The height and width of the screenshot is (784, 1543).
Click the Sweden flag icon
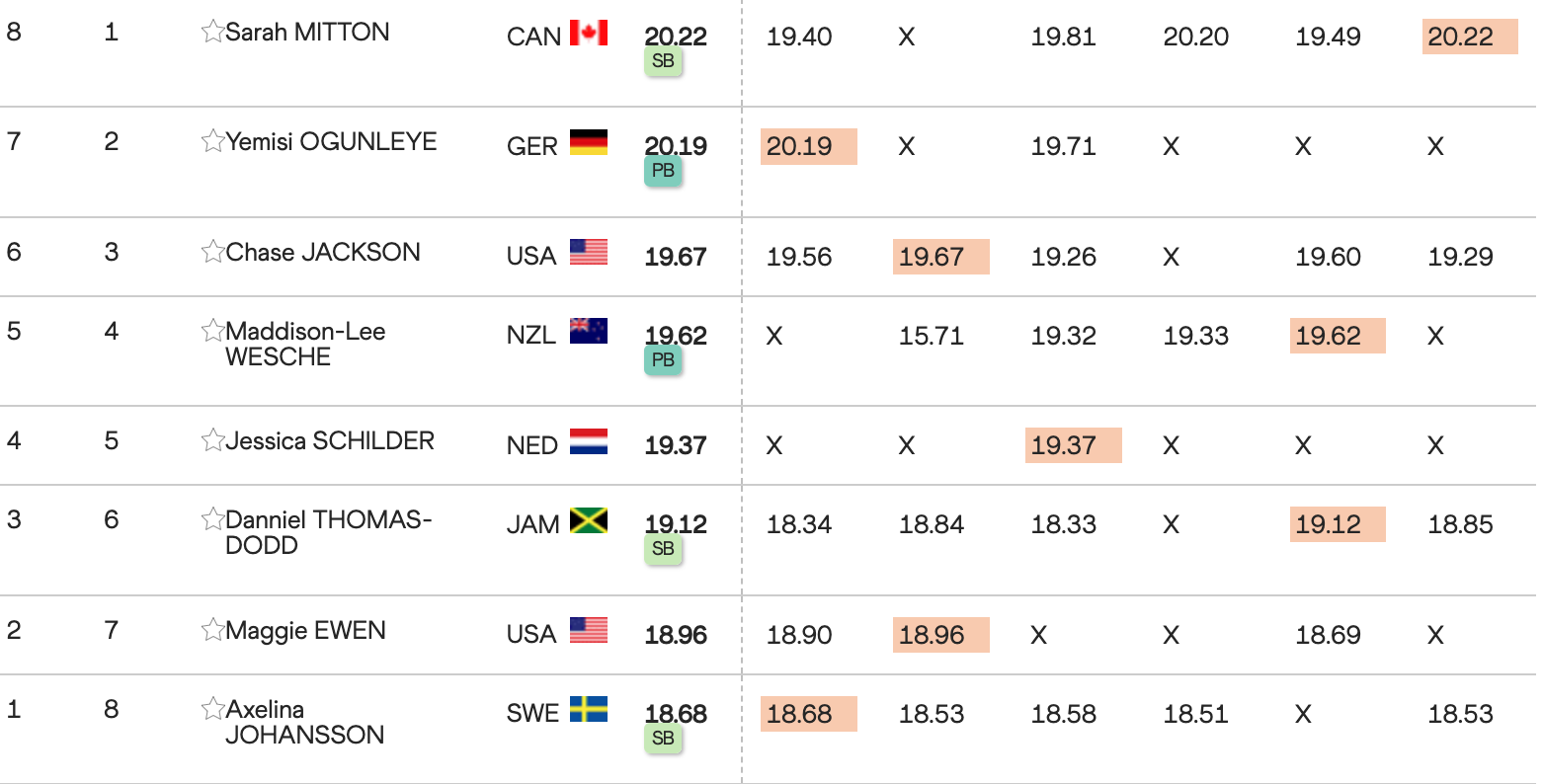point(589,710)
